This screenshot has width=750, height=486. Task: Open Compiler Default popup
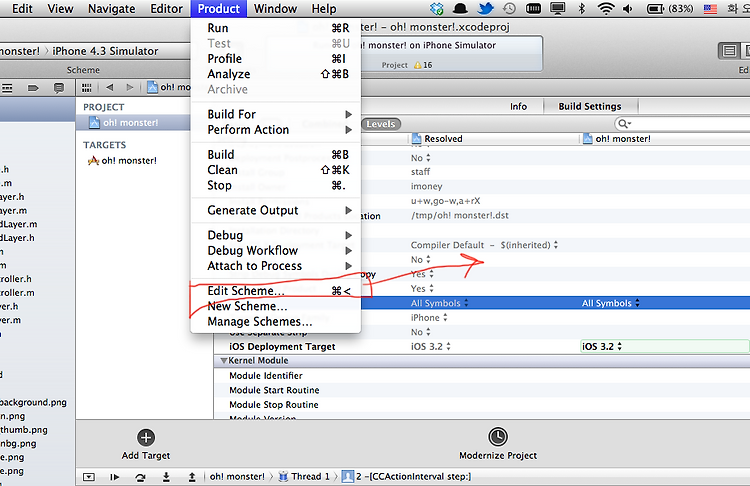pos(484,245)
